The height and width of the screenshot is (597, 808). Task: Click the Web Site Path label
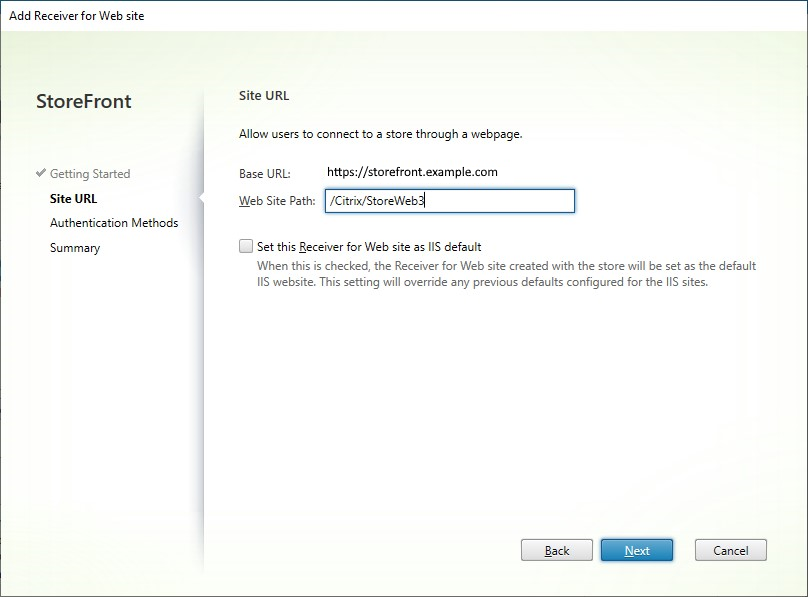click(277, 201)
